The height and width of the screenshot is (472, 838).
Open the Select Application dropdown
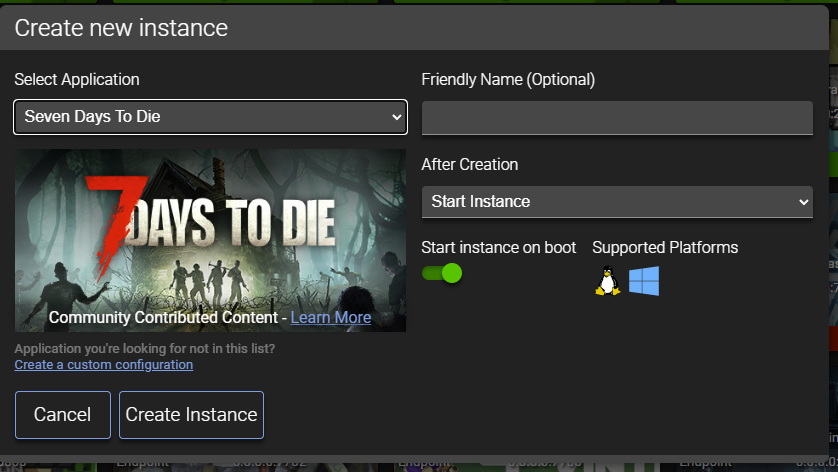coord(211,117)
